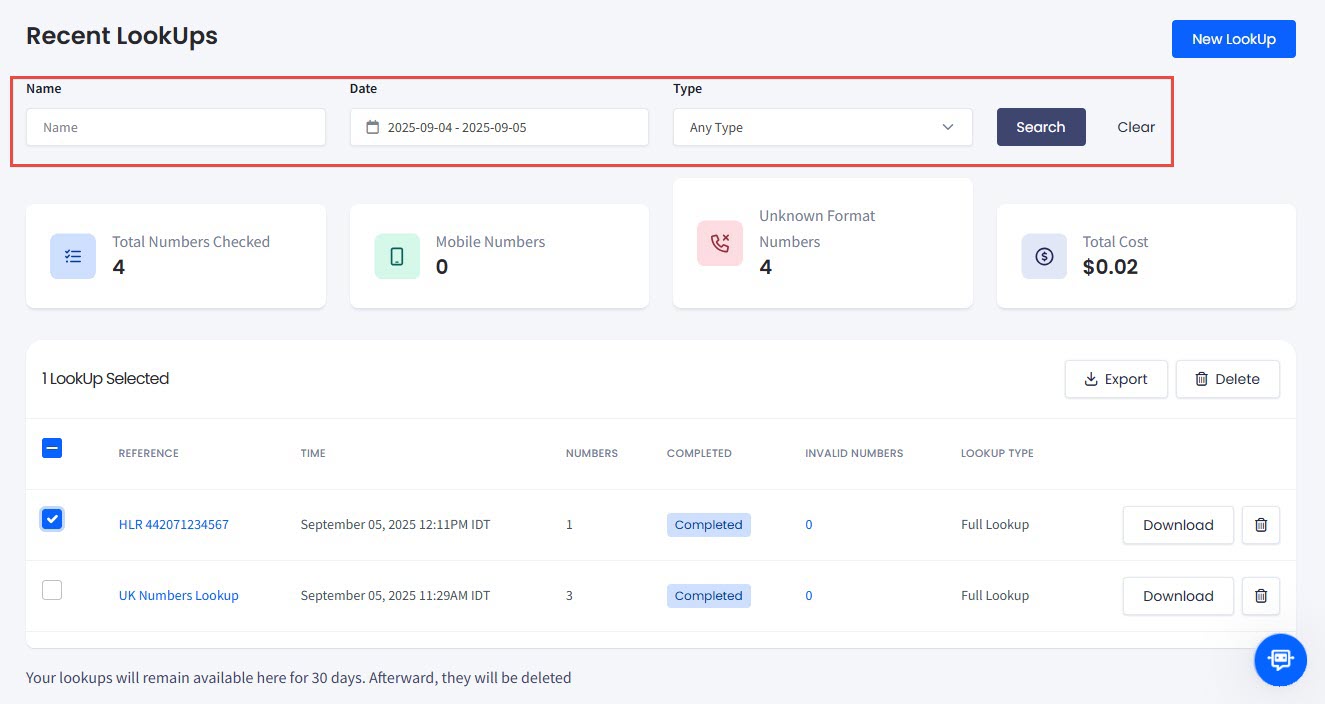This screenshot has width=1325, height=704.
Task: Click the TIME column header
Action: tap(313, 454)
